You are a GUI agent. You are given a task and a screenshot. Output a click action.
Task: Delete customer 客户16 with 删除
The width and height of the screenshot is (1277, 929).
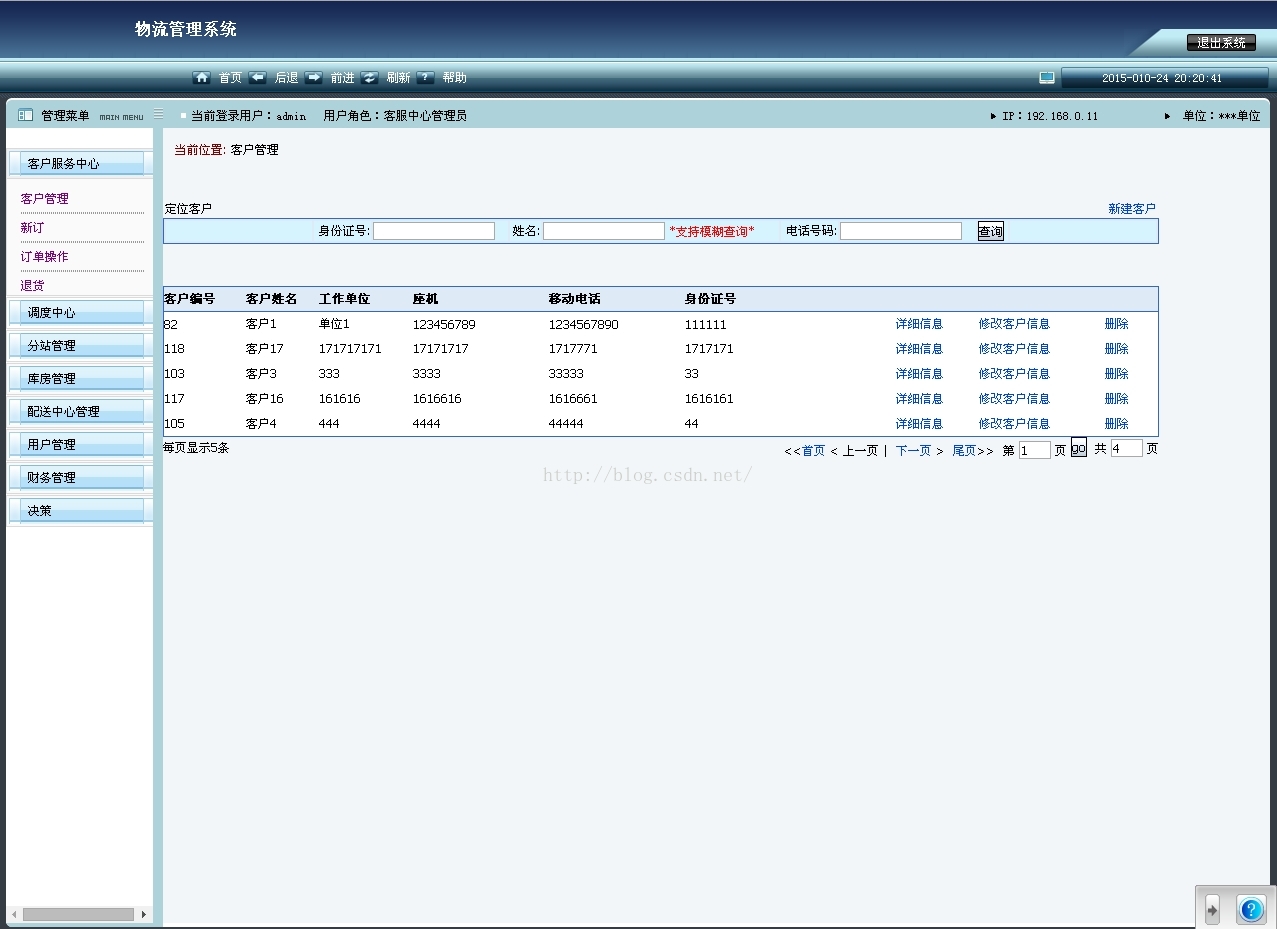1117,399
